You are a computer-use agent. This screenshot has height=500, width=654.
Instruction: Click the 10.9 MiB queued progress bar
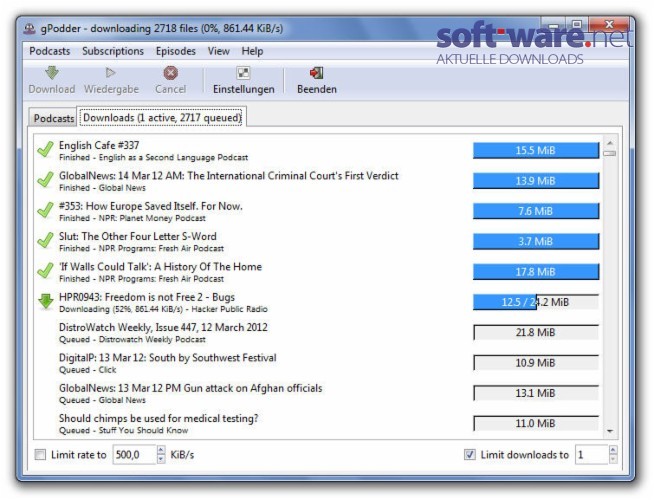tap(536, 363)
